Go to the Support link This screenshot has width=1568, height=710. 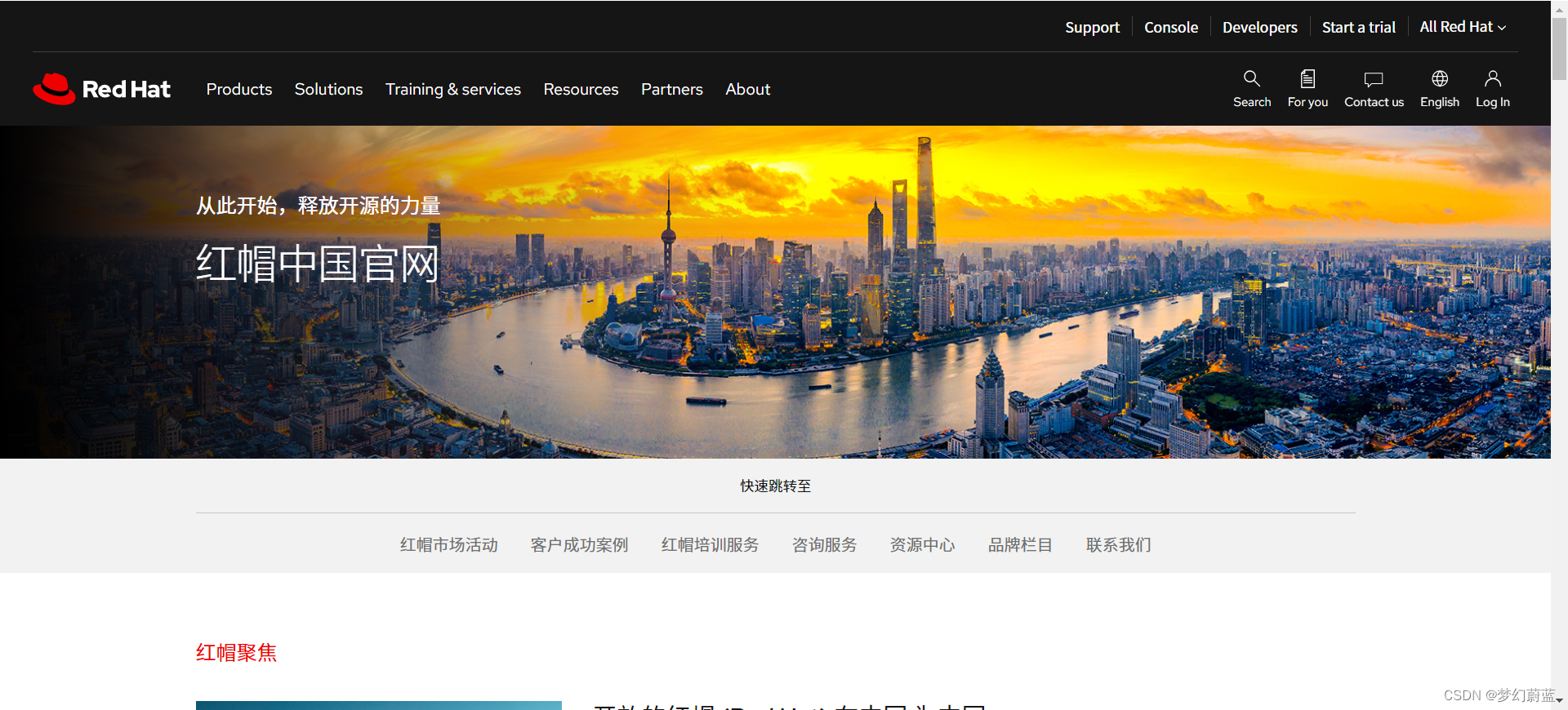click(1092, 27)
